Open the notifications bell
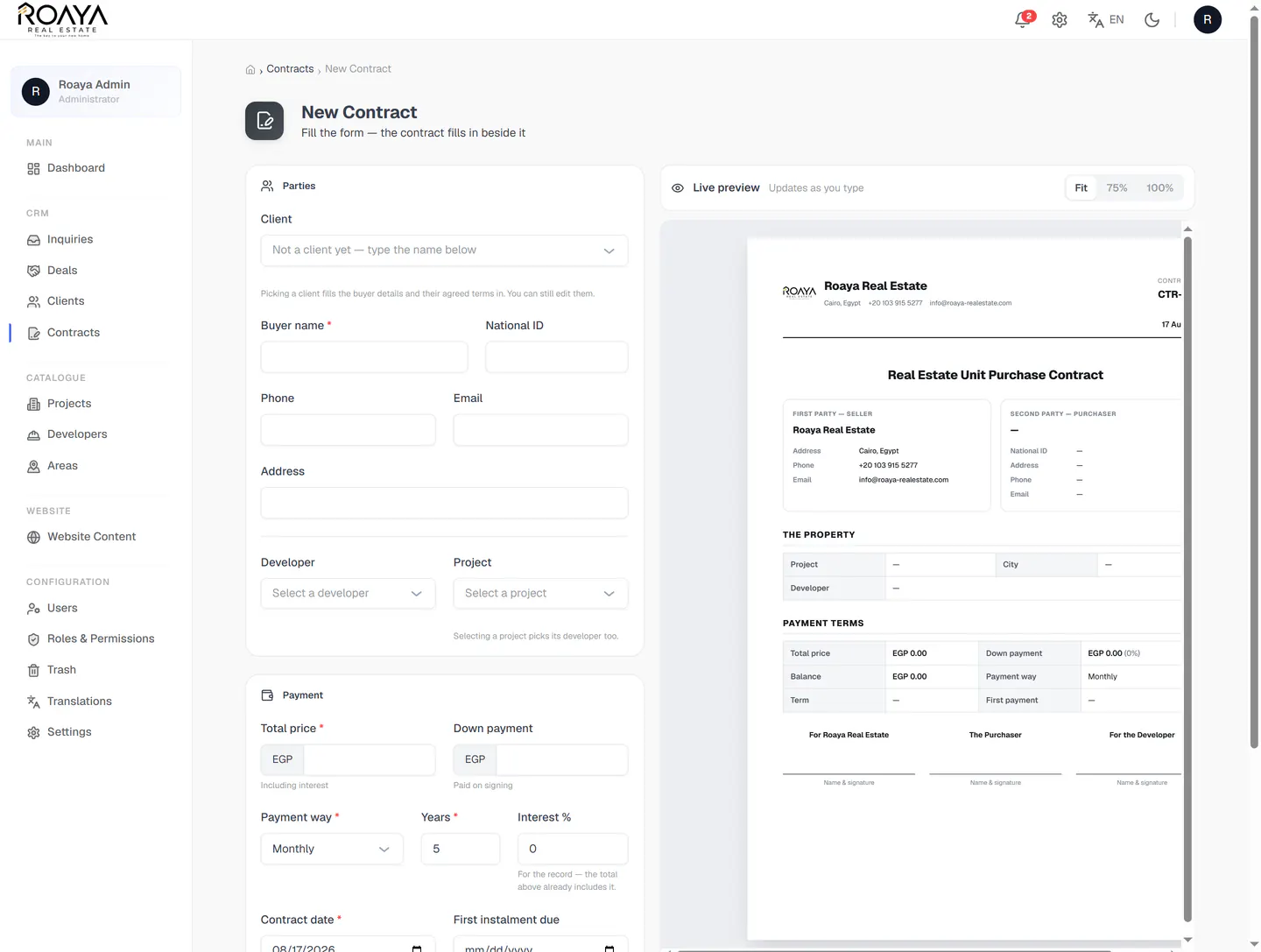This screenshot has width=1261, height=952. 1023,19
